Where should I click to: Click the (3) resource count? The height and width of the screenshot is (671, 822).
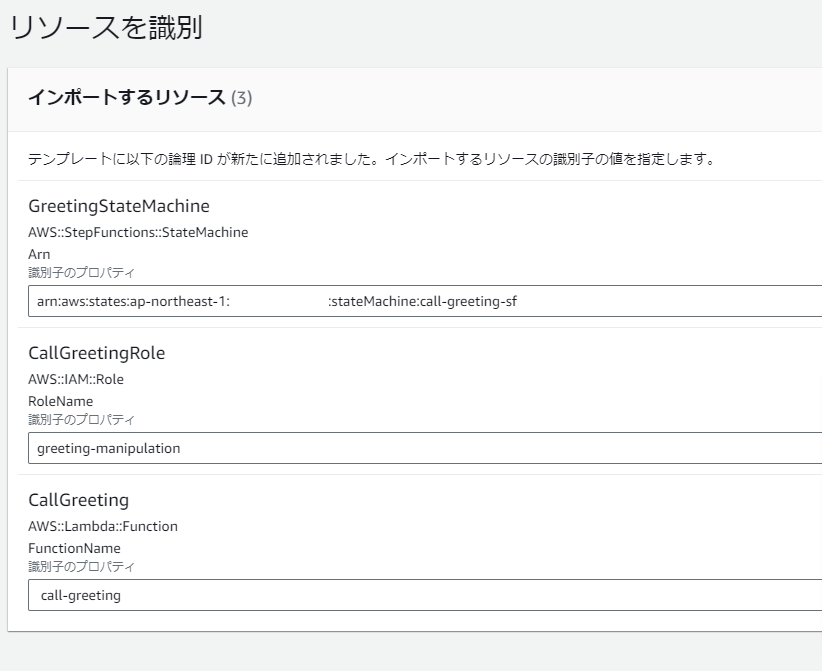(242, 98)
